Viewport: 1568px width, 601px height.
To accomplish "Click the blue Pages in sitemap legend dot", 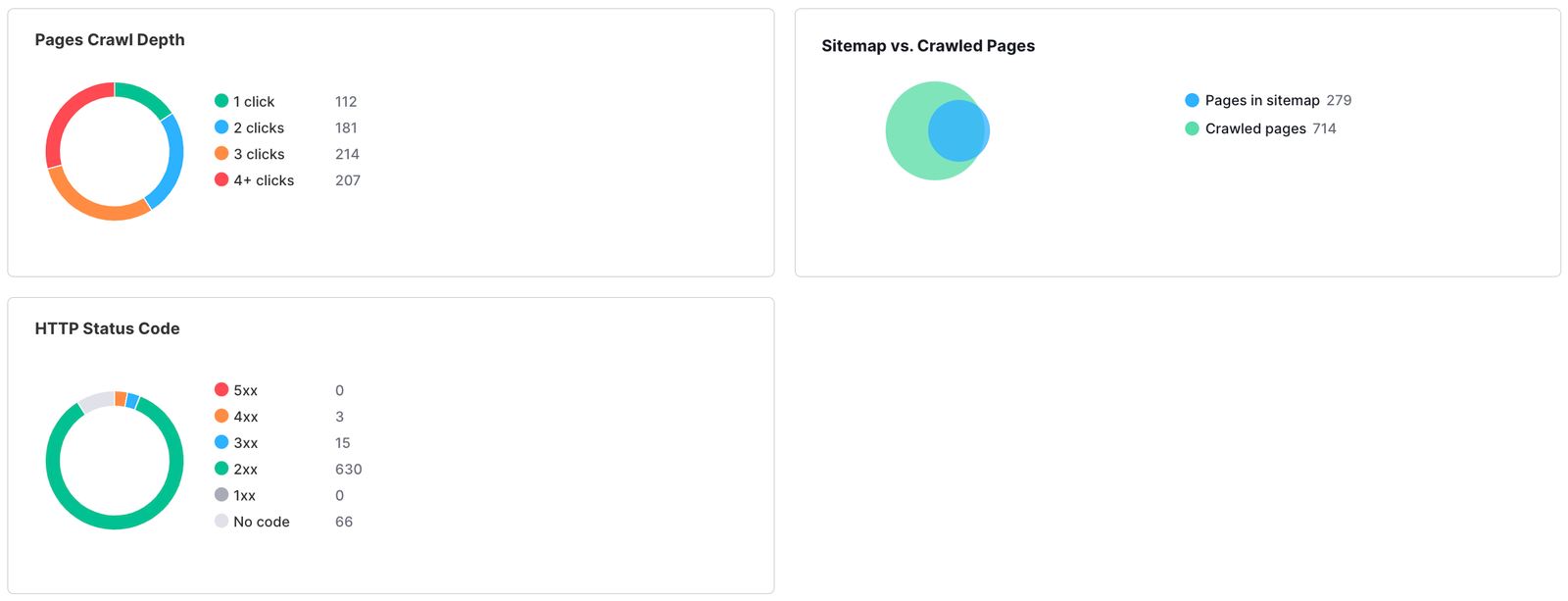I will (1192, 100).
